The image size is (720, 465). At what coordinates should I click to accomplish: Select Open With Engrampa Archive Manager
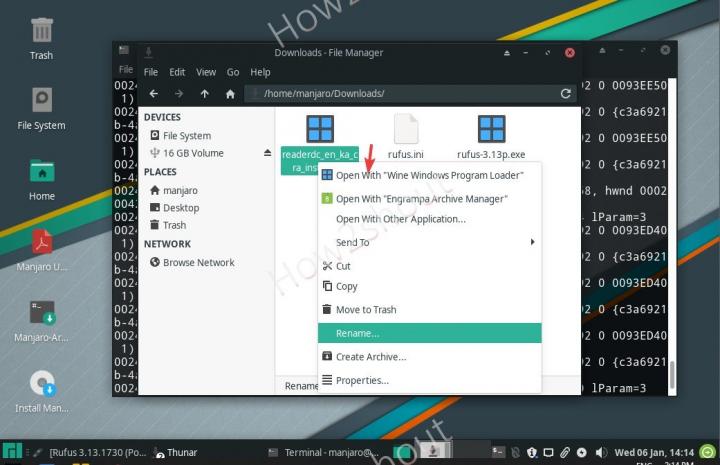[x=421, y=199]
